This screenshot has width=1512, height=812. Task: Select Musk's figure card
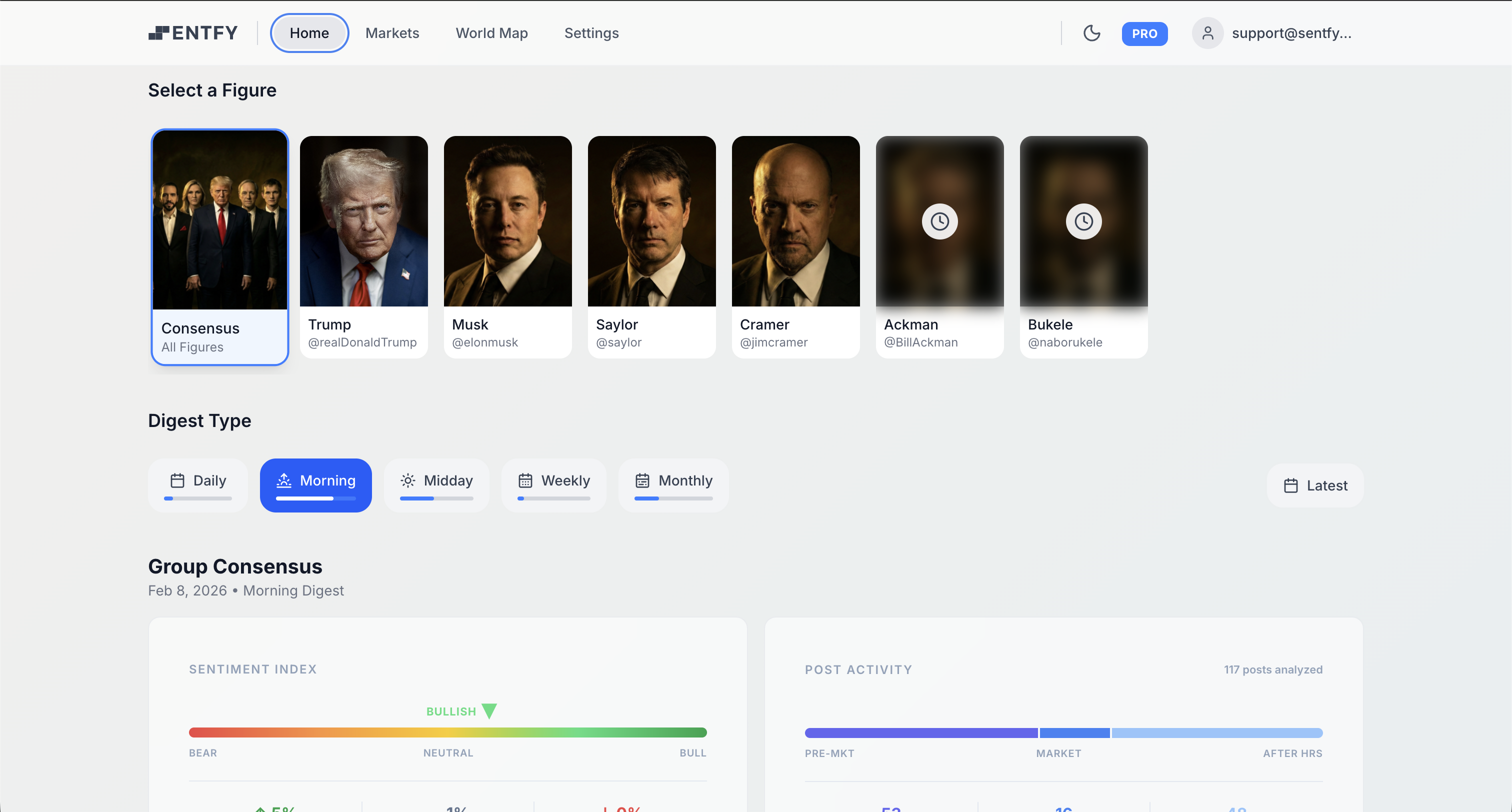click(x=507, y=246)
